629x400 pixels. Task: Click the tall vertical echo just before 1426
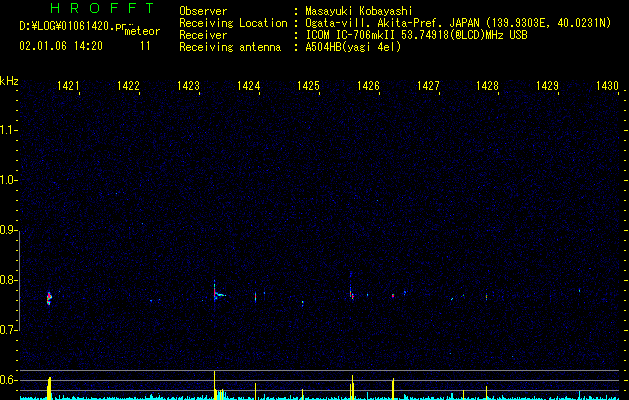pos(351,287)
